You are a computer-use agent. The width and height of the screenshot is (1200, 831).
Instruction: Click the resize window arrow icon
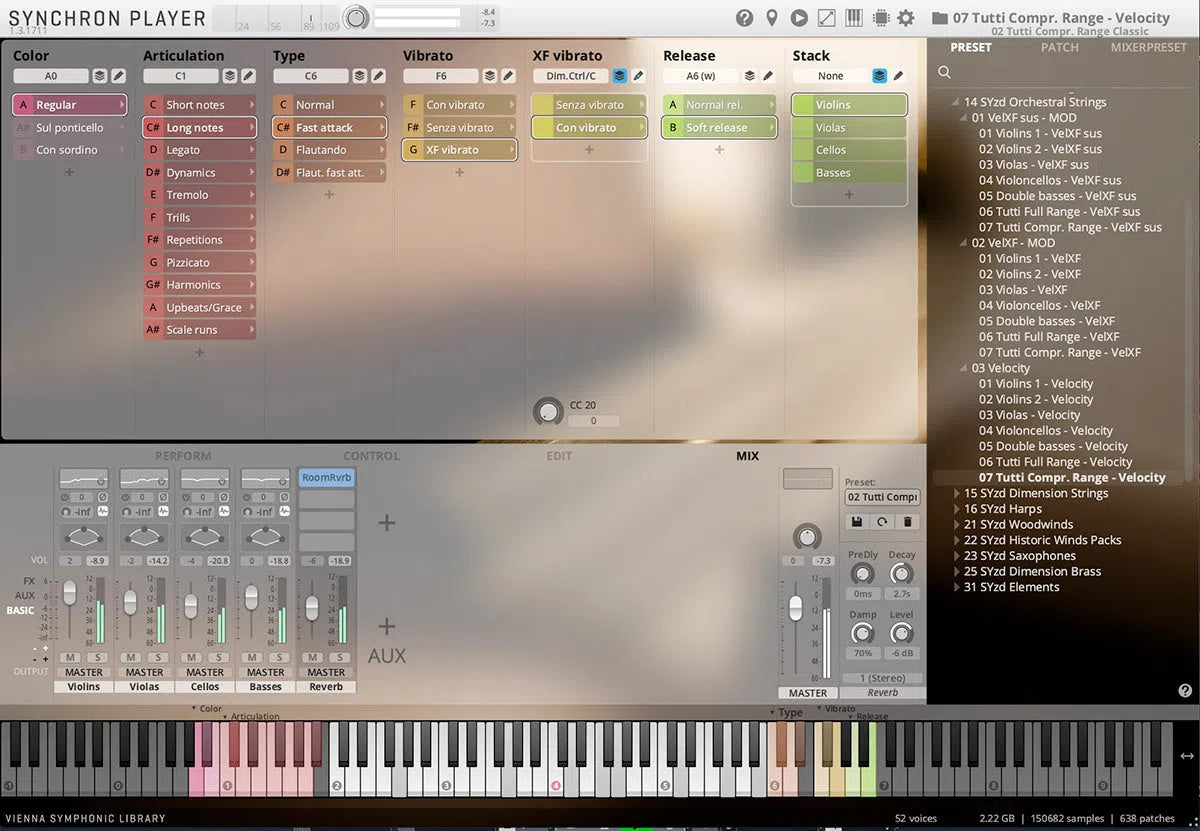pos(826,18)
